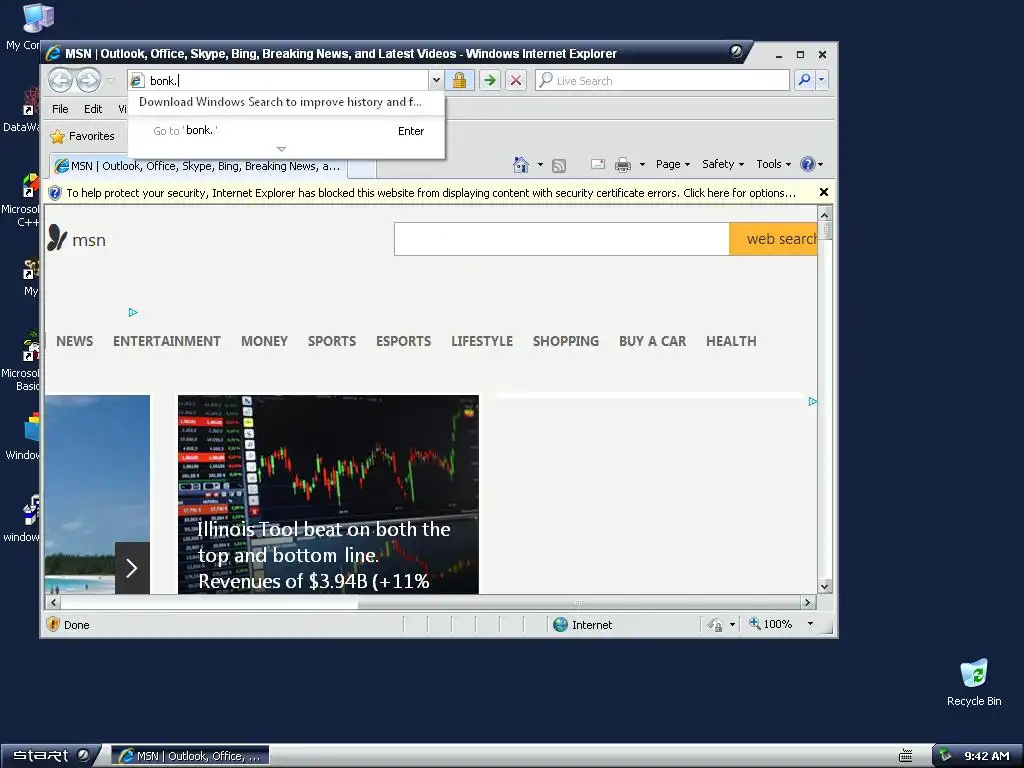Click the horizontal scrollbar right arrow
This screenshot has width=1024, height=768.
tap(808, 603)
